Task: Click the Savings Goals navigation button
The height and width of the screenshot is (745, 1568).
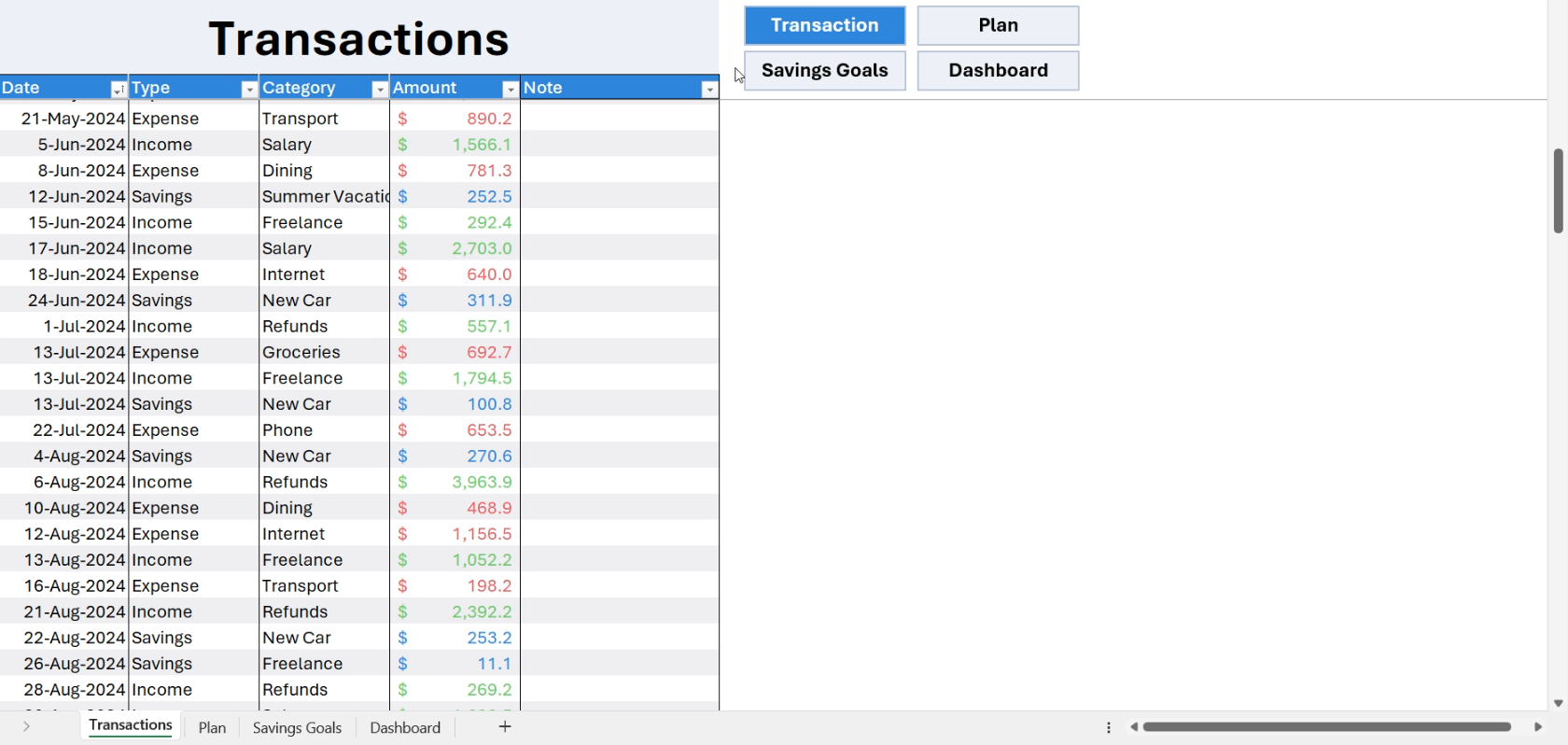Action: pos(825,71)
